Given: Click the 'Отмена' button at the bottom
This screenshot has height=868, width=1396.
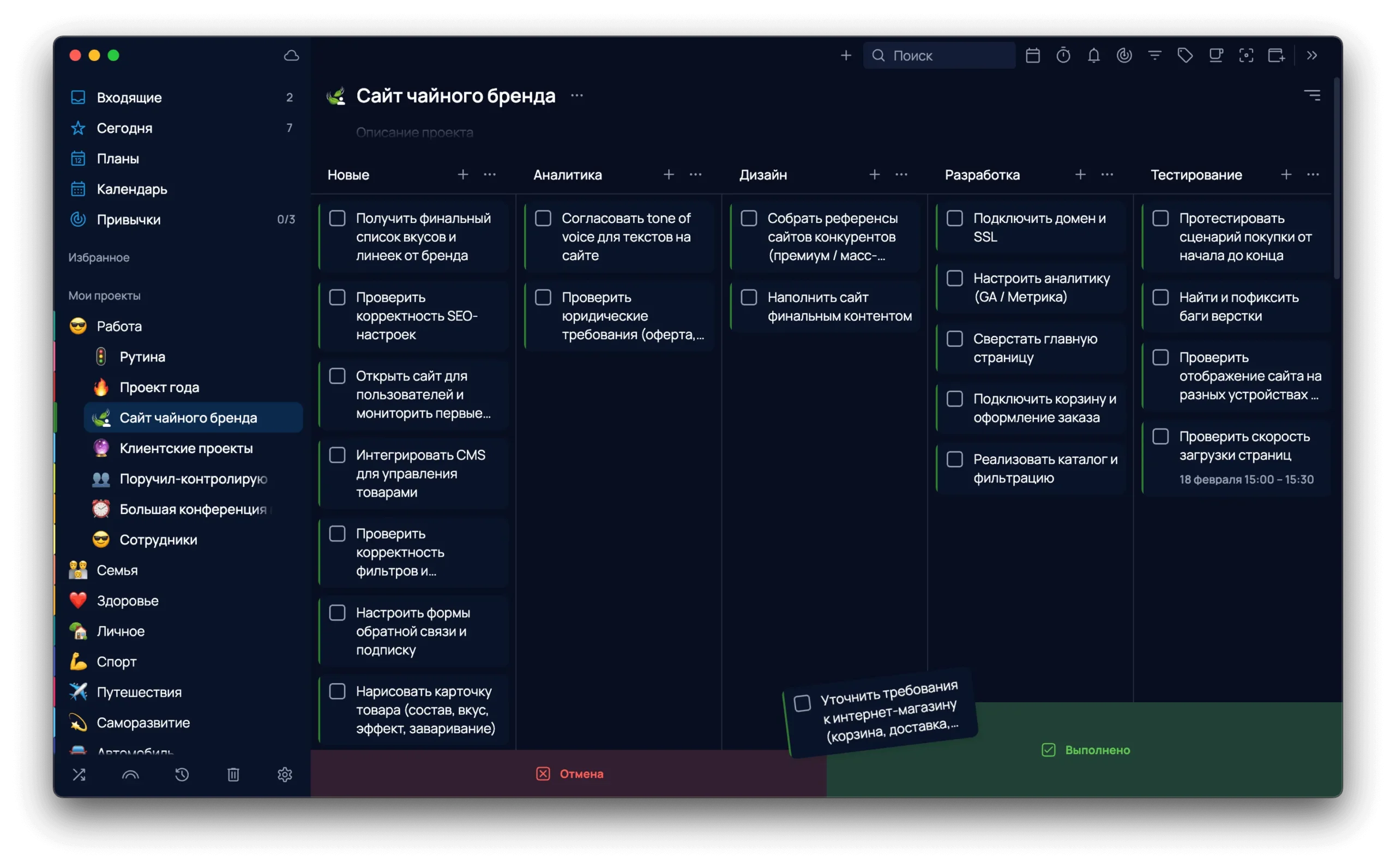Looking at the screenshot, I should pyautogui.click(x=569, y=773).
